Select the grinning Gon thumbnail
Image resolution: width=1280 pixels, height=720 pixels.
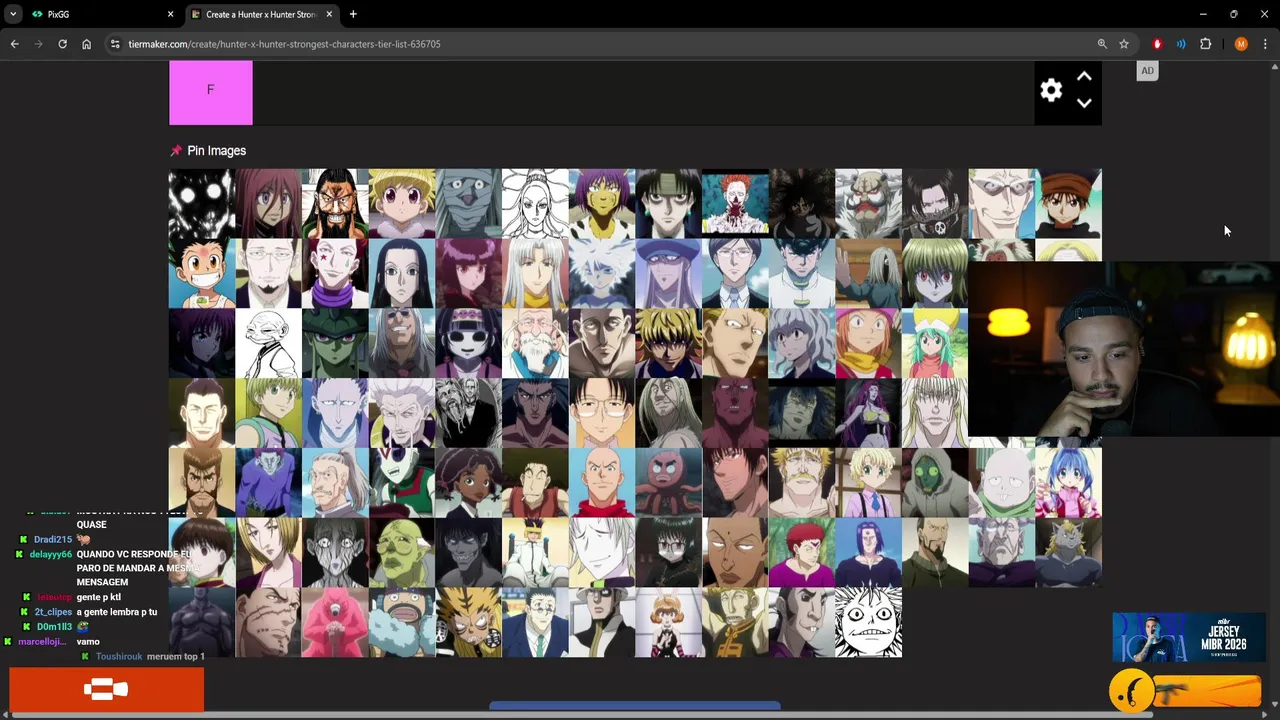tap(202, 273)
